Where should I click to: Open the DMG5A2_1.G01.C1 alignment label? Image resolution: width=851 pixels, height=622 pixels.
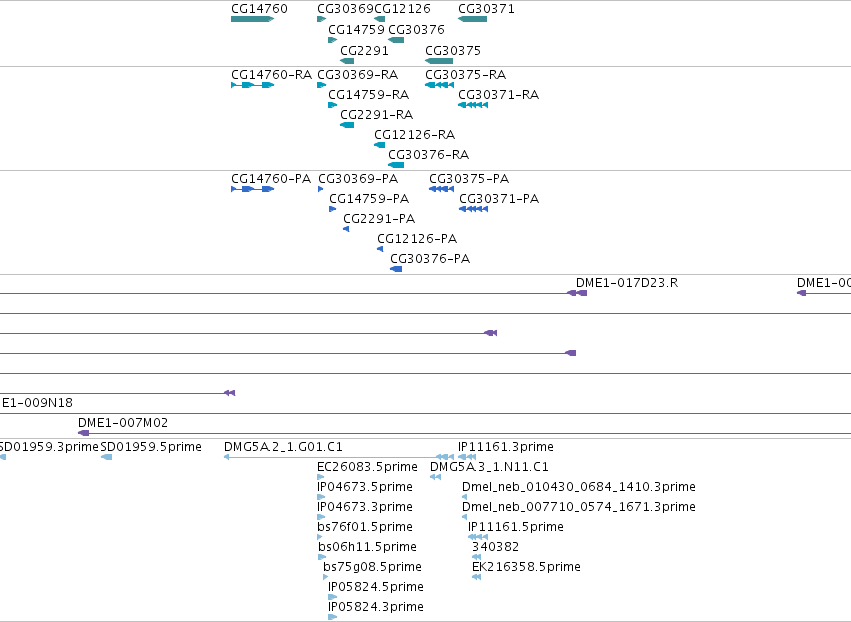tap(283, 447)
